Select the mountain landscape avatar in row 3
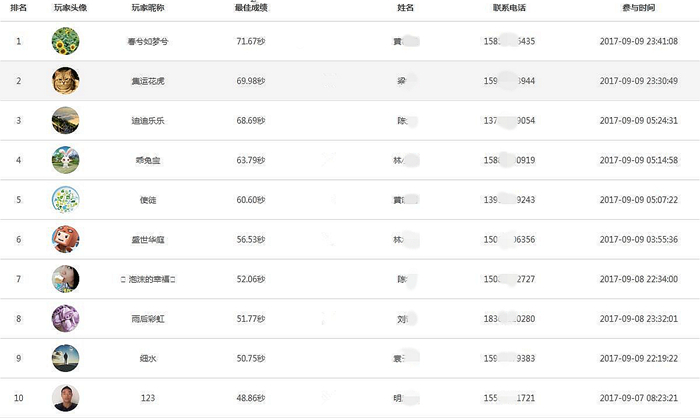Viewport: 700px width, 418px height. (x=66, y=120)
